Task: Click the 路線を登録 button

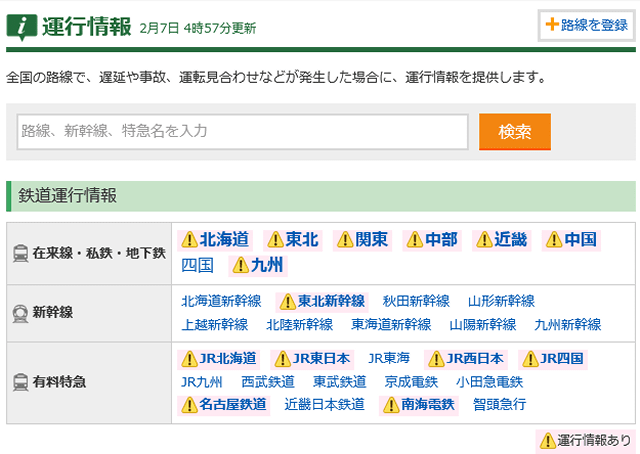Action: (x=587, y=25)
